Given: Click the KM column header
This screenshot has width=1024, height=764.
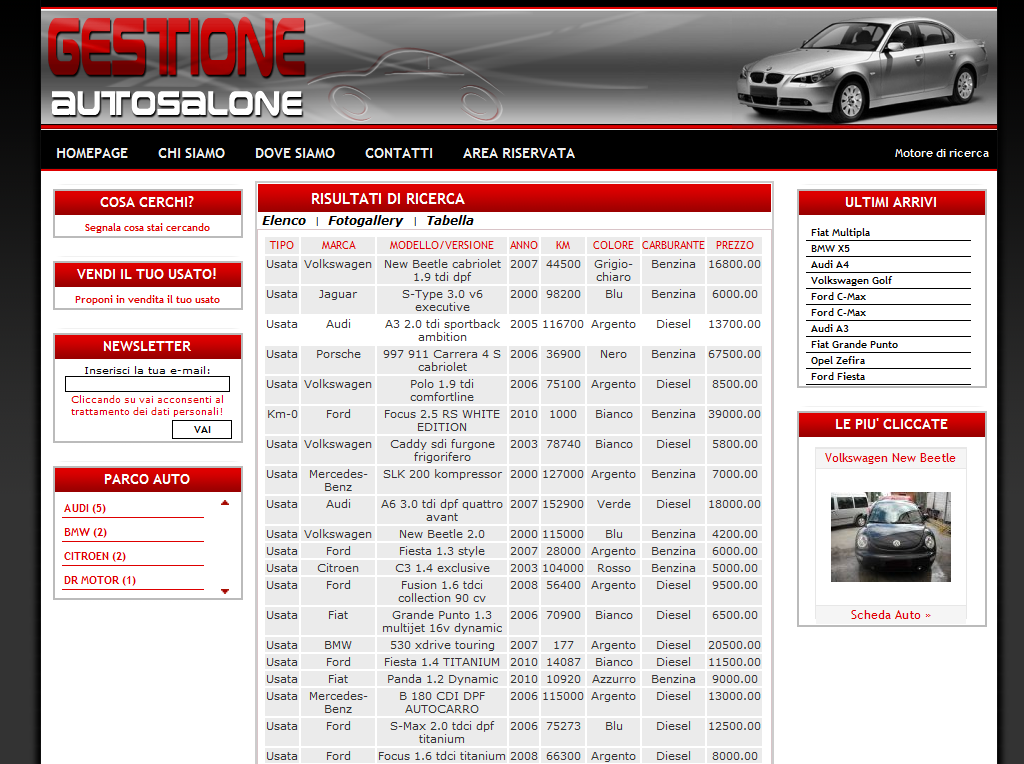Looking at the screenshot, I should click(563, 246).
